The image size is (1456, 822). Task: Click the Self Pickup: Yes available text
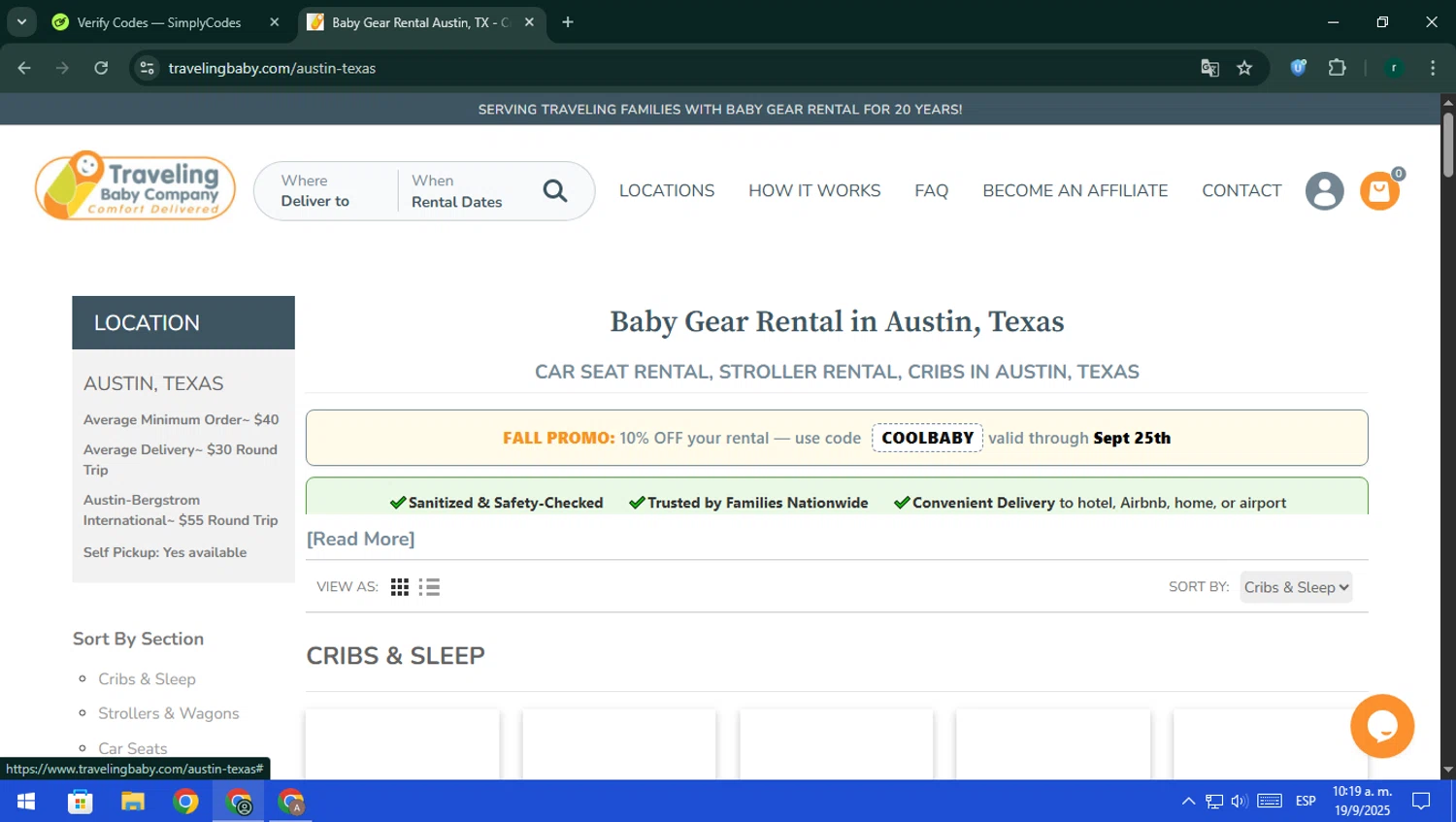(165, 553)
